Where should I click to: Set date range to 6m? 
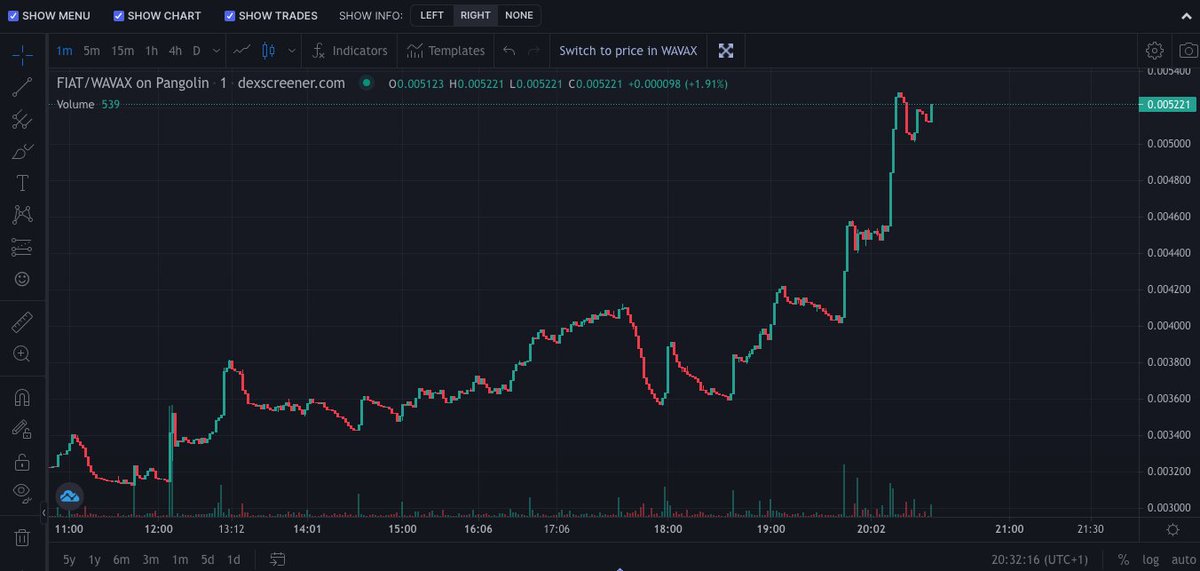pos(121,559)
